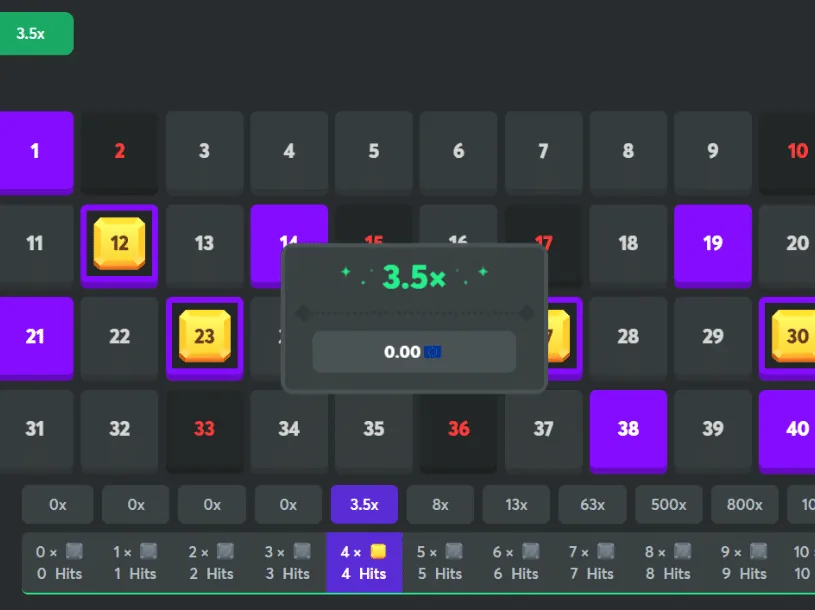Viewport: 815px width, 610px height.
Task: Click the red-numbered tile 2
Action: (x=119, y=152)
